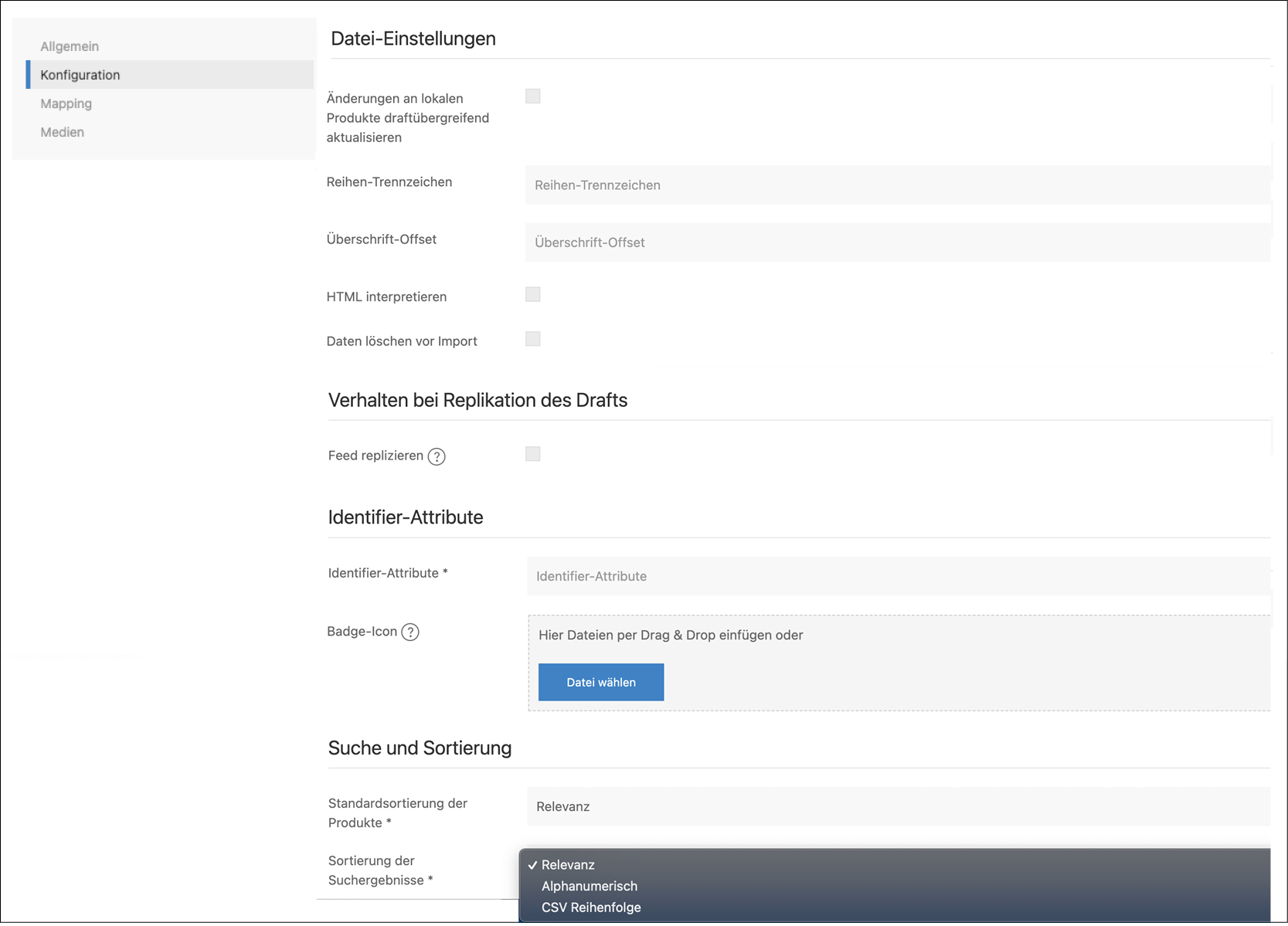
Task: Go to the Medien section
Action: [x=62, y=132]
